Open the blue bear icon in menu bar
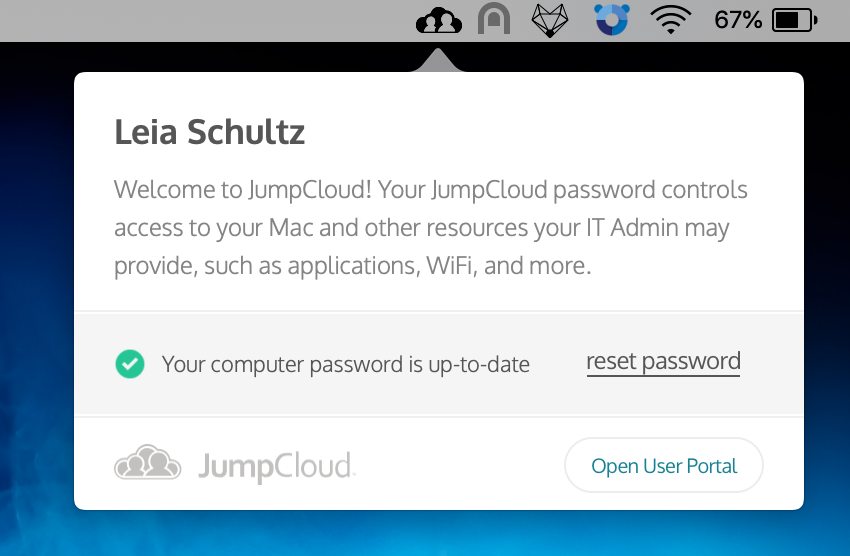This screenshot has width=850, height=556. tap(609, 19)
